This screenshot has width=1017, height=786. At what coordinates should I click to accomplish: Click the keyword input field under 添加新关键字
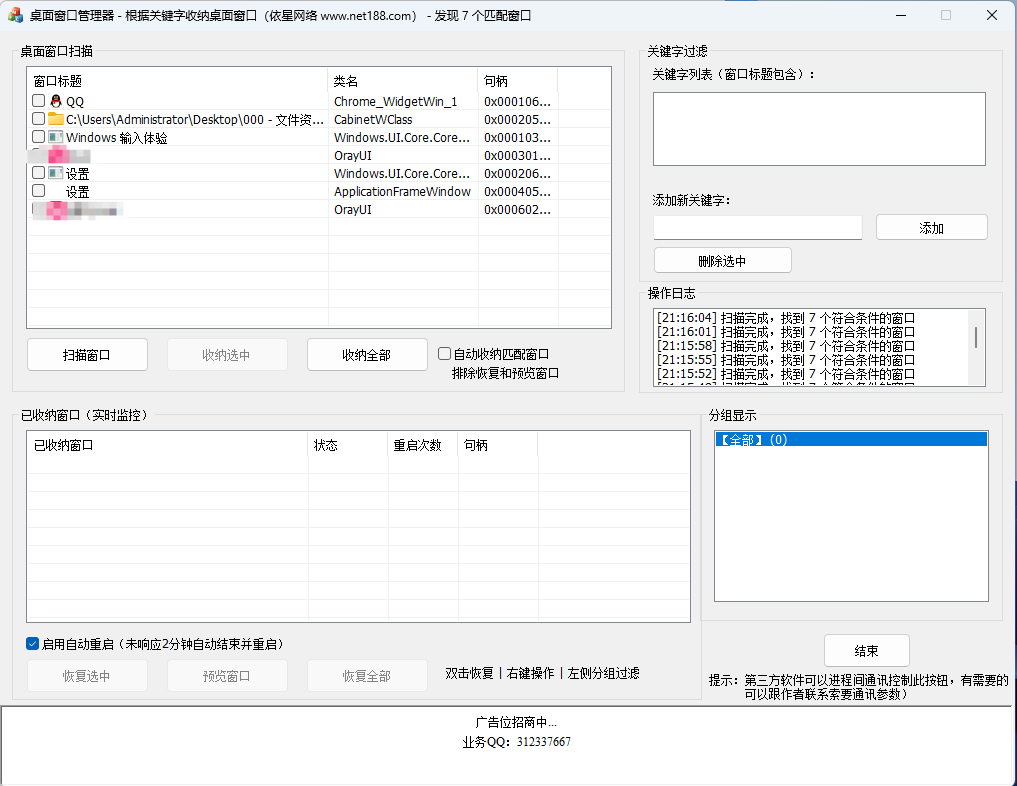[x=757, y=227]
